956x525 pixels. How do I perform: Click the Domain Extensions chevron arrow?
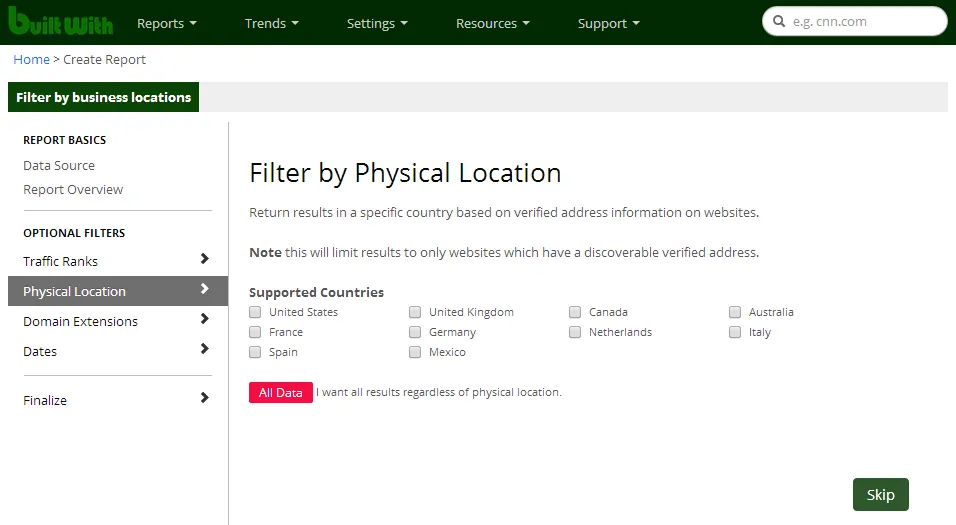tap(204, 319)
